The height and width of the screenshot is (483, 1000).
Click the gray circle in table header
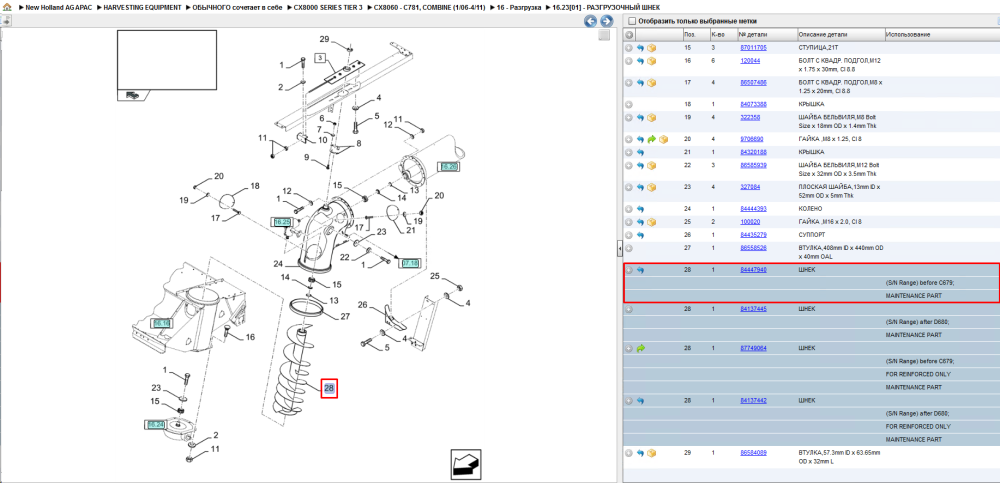point(629,34)
